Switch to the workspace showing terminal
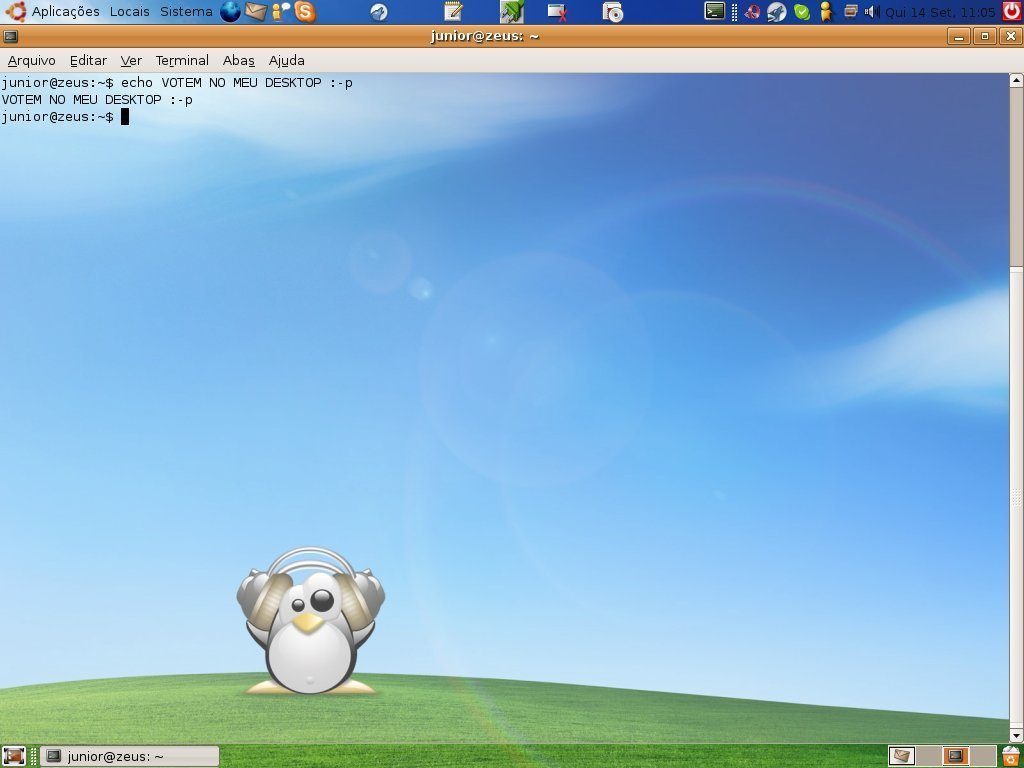The height and width of the screenshot is (768, 1024). [x=955, y=756]
